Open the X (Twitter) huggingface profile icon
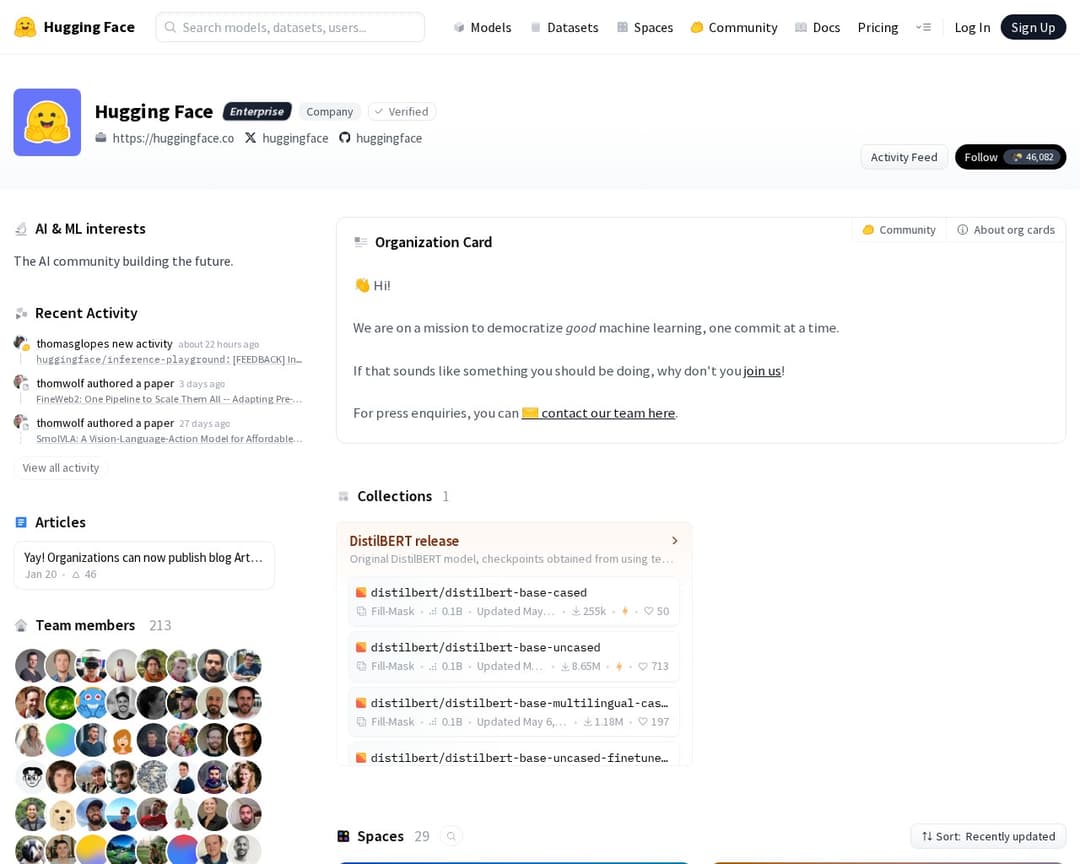This screenshot has height=864, width=1080. pyautogui.click(x=250, y=138)
